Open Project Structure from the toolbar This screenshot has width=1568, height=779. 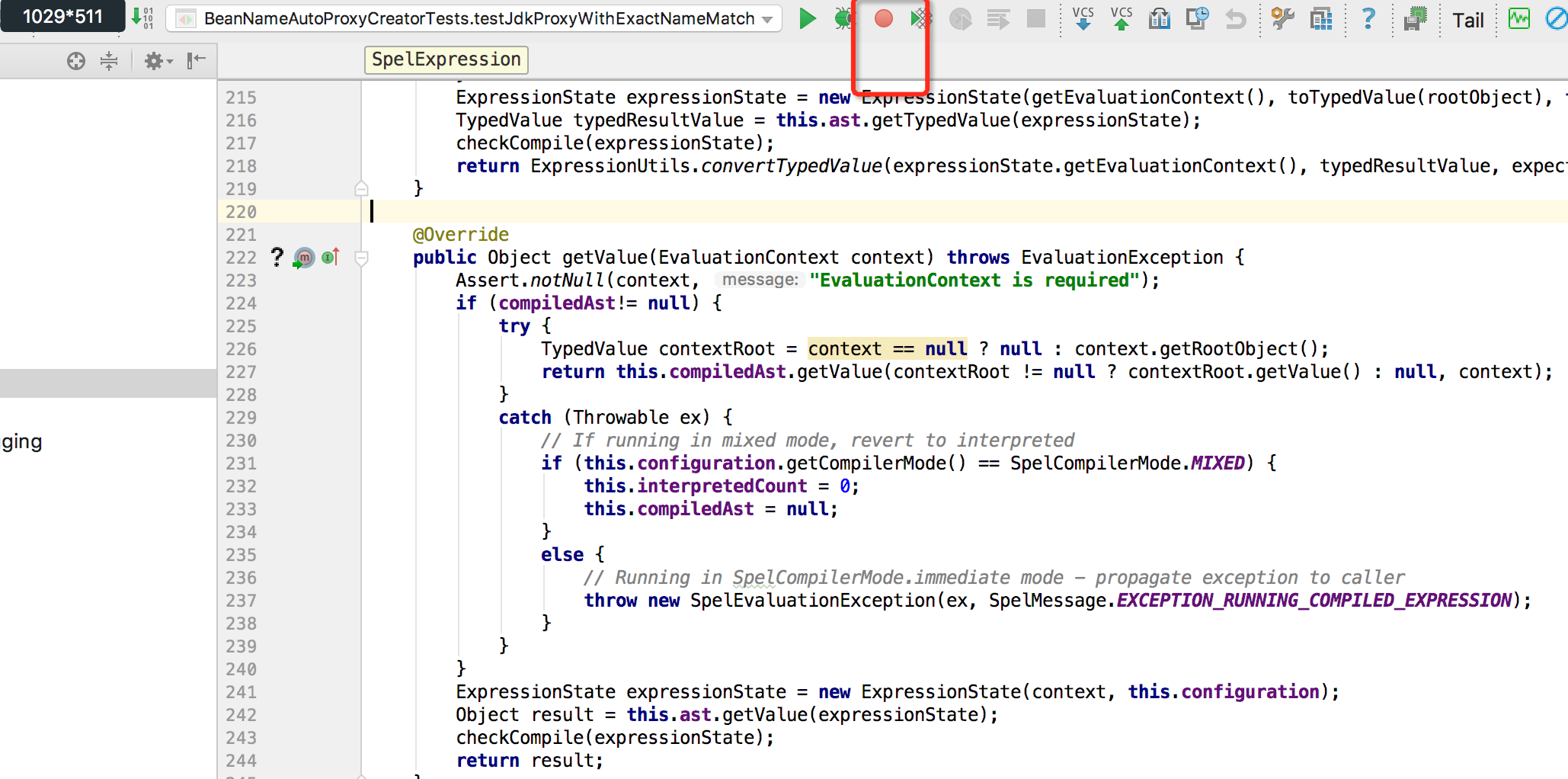(1321, 18)
